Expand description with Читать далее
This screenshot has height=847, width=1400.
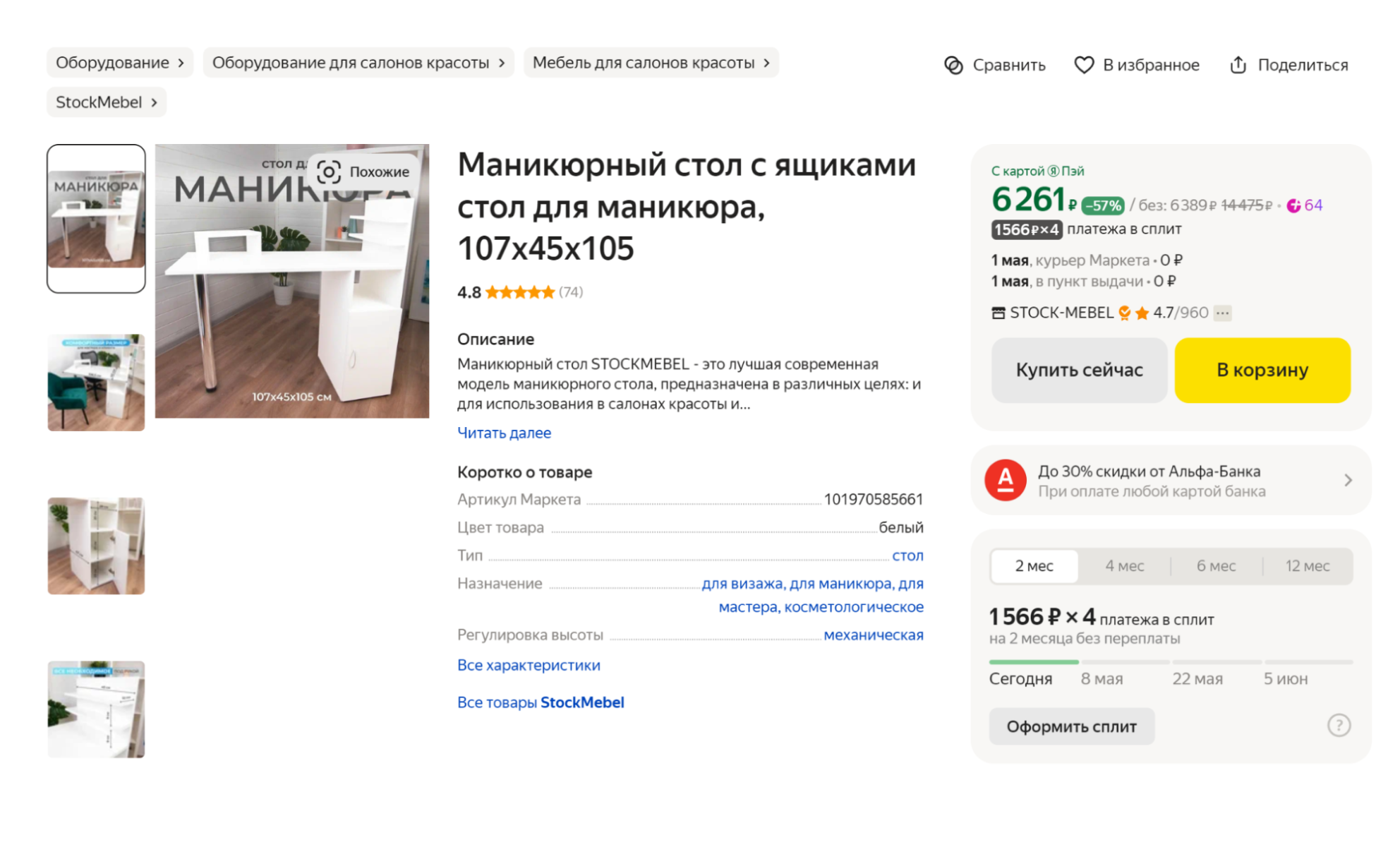point(504,433)
